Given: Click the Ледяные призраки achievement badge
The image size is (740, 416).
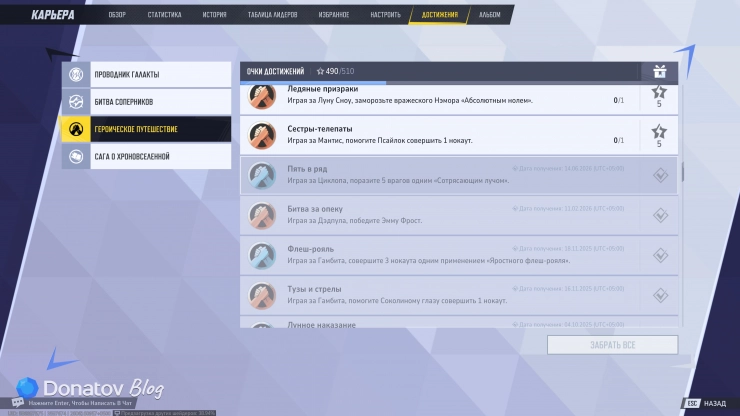Looking at the screenshot, I should (x=262, y=96).
